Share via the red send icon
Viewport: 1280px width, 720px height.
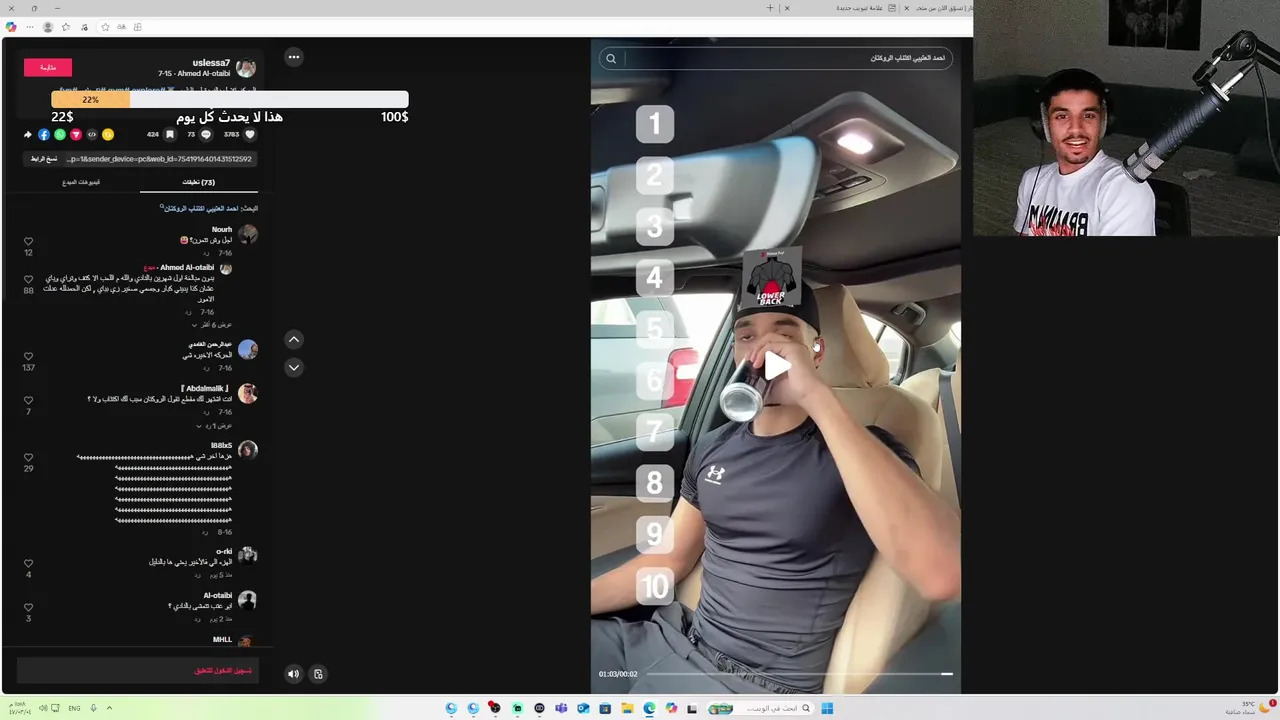click(76, 134)
